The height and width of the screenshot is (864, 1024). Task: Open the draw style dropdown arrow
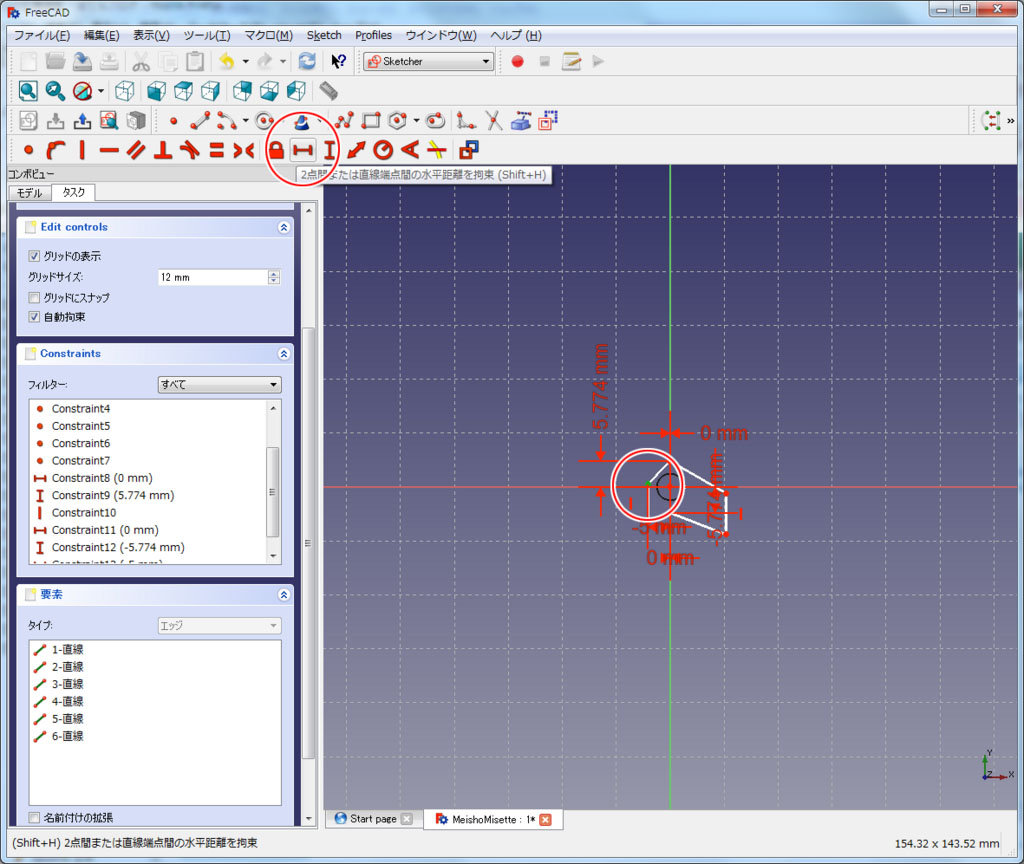coord(101,91)
